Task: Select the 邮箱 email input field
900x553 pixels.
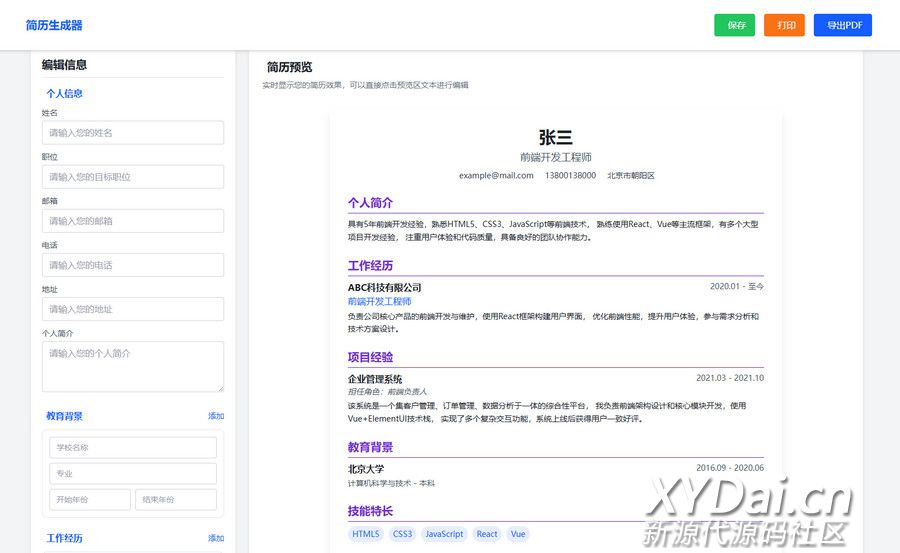Action: (132, 221)
